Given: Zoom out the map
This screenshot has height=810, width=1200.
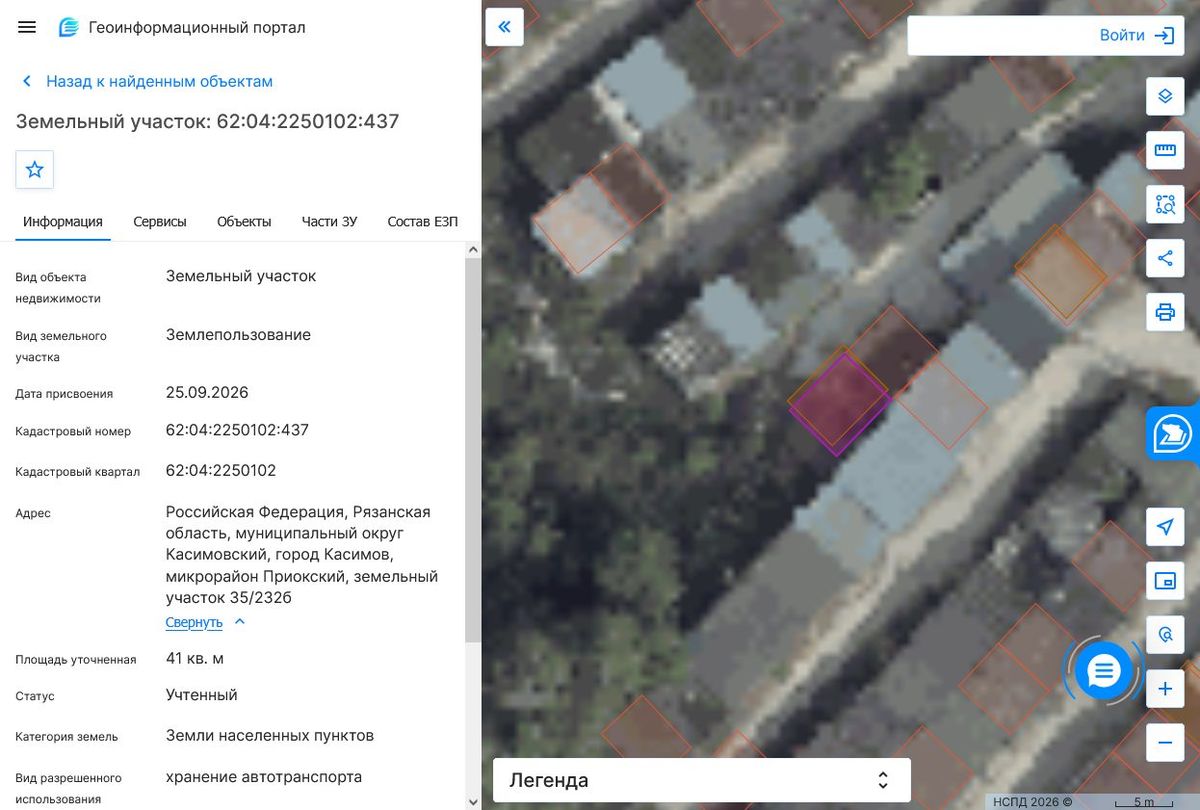Looking at the screenshot, I should pos(1165,743).
